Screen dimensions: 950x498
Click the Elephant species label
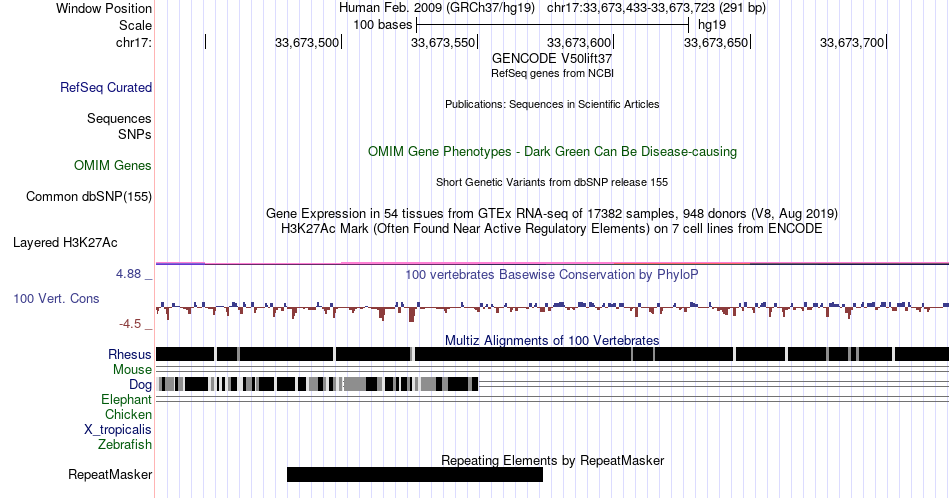point(126,399)
